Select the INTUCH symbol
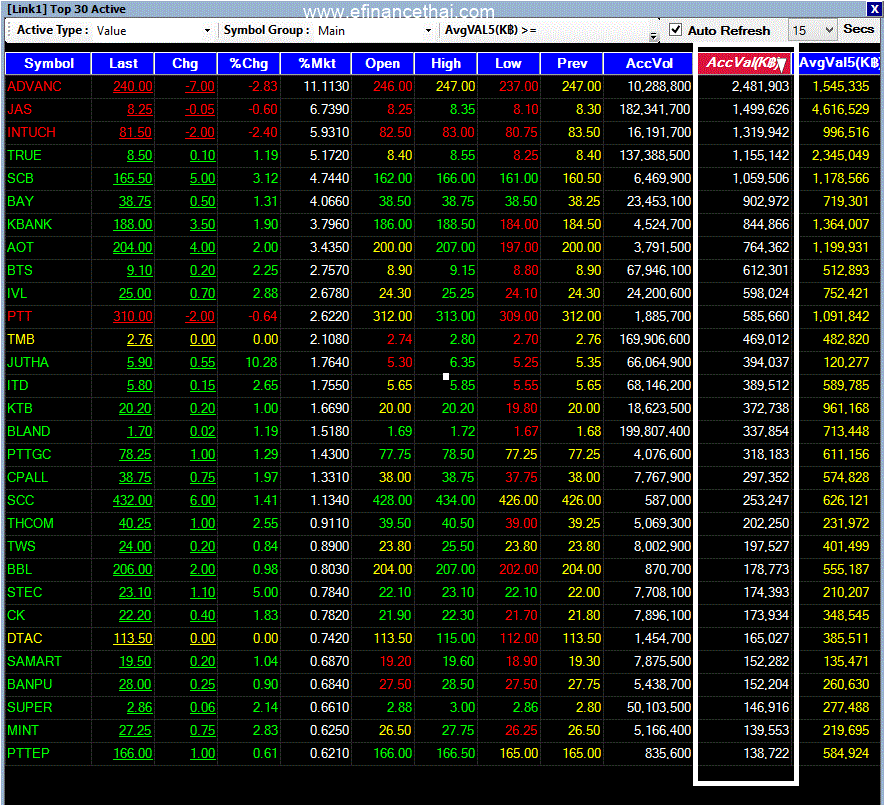The width and height of the screenshot is (885, 805). (32, 133)
